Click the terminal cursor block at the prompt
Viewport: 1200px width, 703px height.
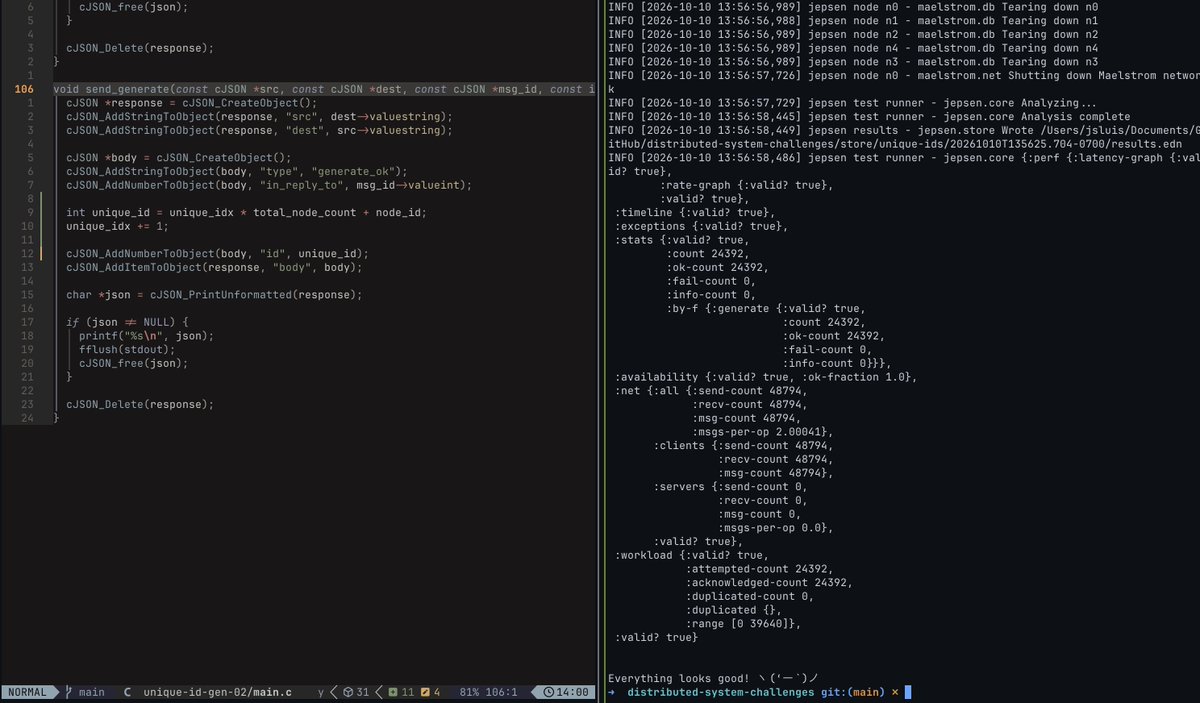[x=908, y=692]
